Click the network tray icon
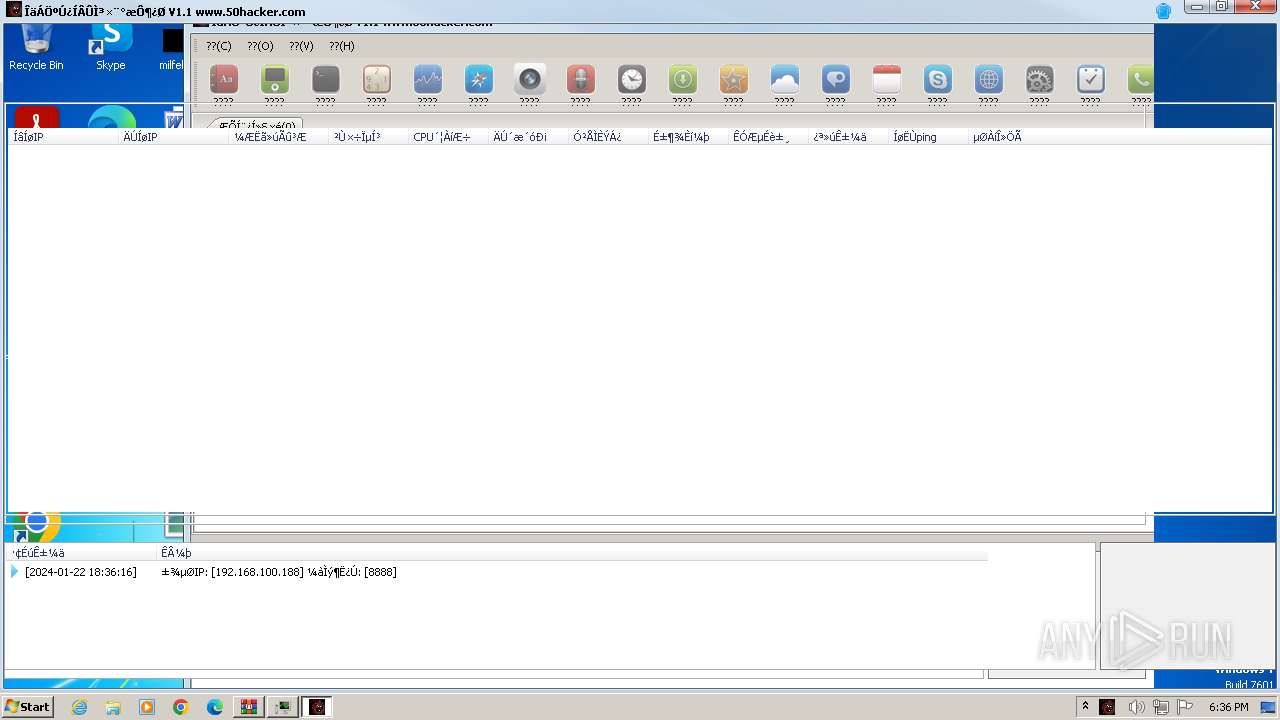 click(x=1161, y=707)
